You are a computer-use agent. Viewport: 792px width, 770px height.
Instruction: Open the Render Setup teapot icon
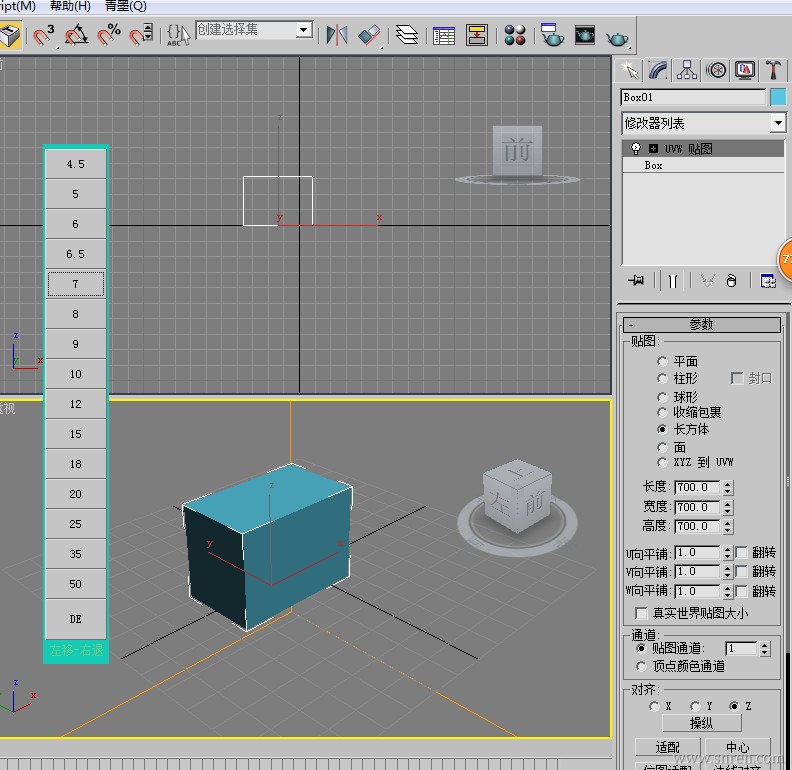tap(552, 35)
